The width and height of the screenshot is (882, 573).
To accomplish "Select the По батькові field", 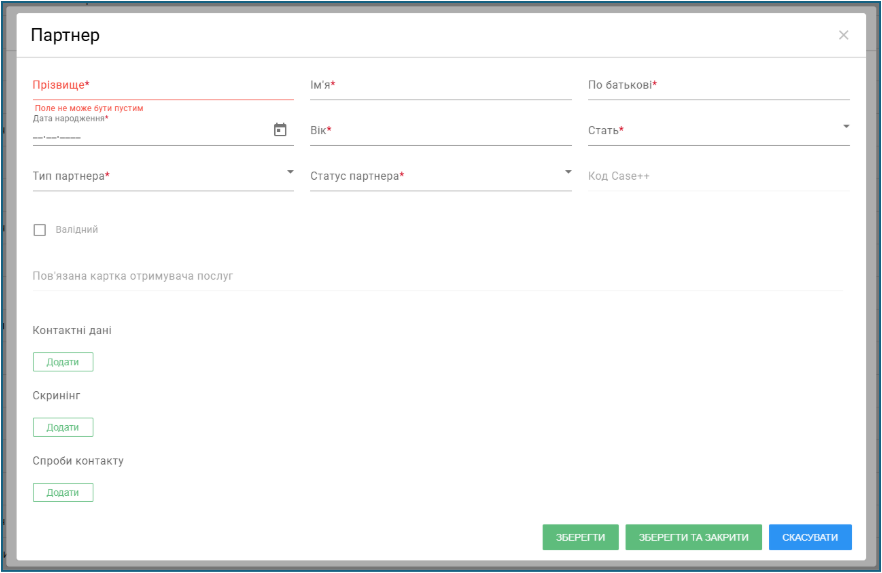I will pyautogui.click(x=718, y=85).
